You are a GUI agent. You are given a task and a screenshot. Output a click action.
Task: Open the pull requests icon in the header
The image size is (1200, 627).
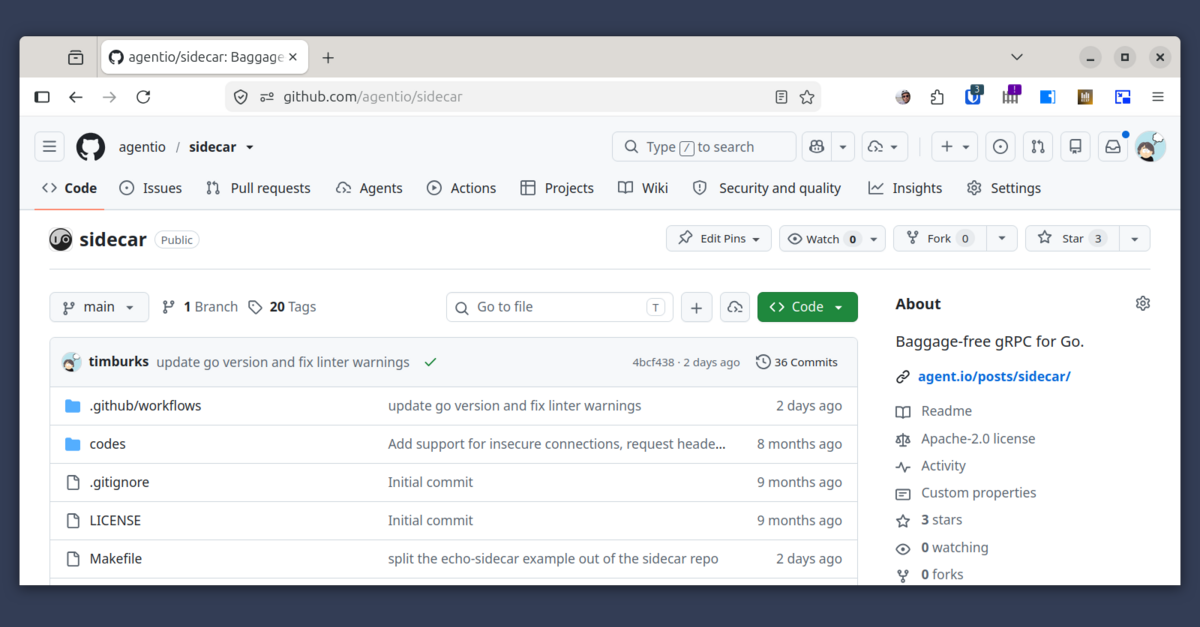click(1038, 147)
